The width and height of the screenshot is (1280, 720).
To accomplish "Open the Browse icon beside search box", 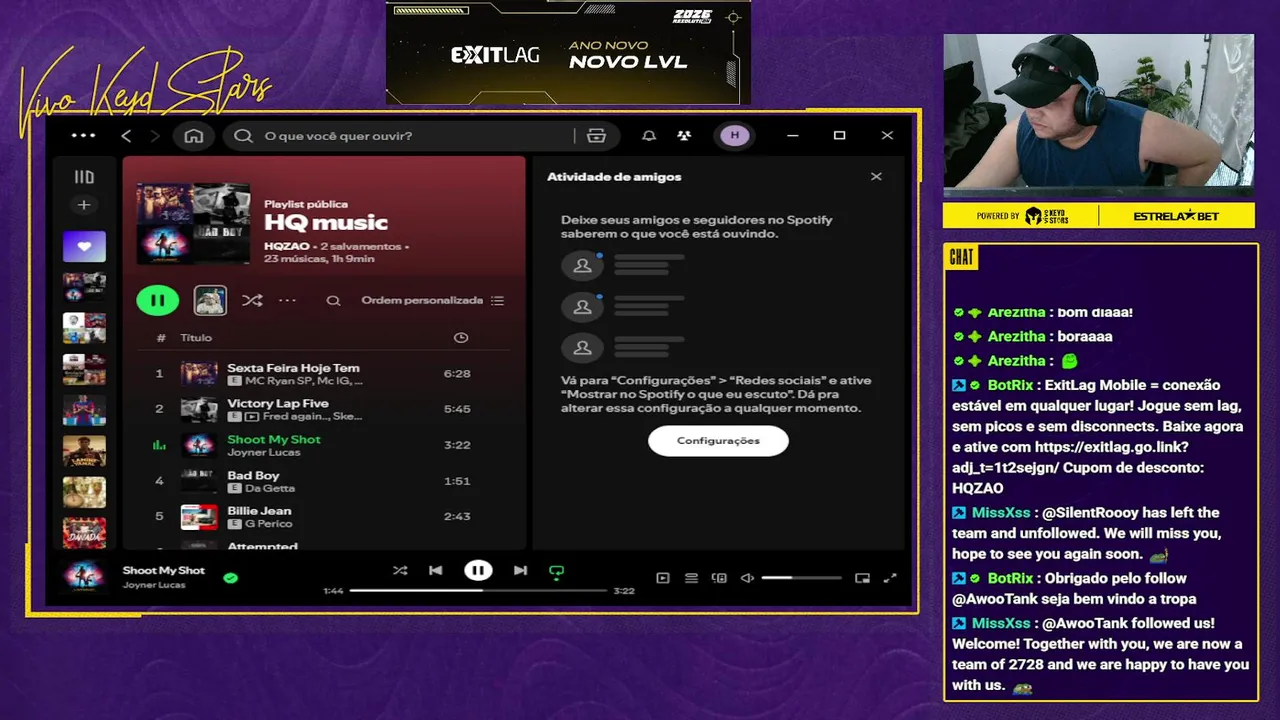I will point(597,136).
